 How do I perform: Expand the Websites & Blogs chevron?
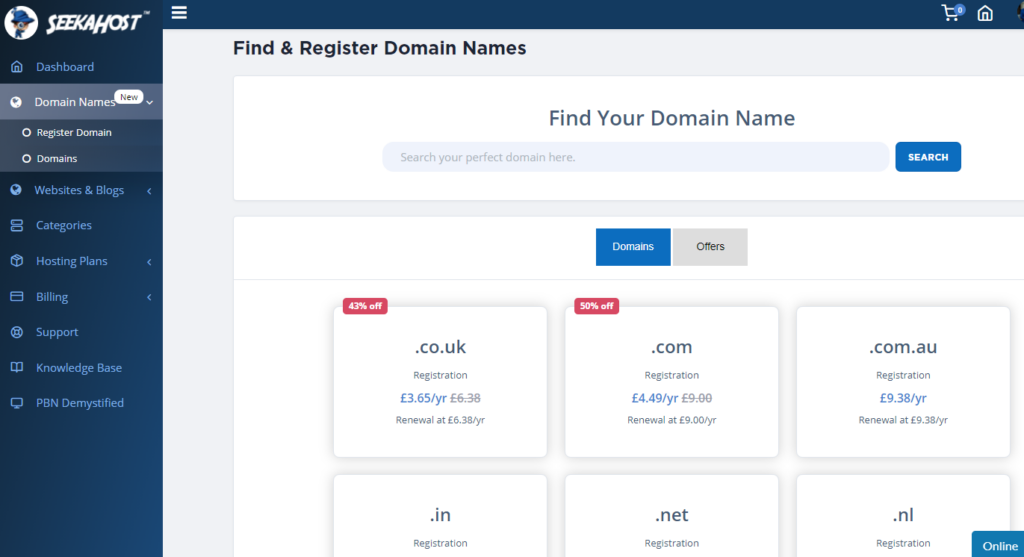pos(150,191)
